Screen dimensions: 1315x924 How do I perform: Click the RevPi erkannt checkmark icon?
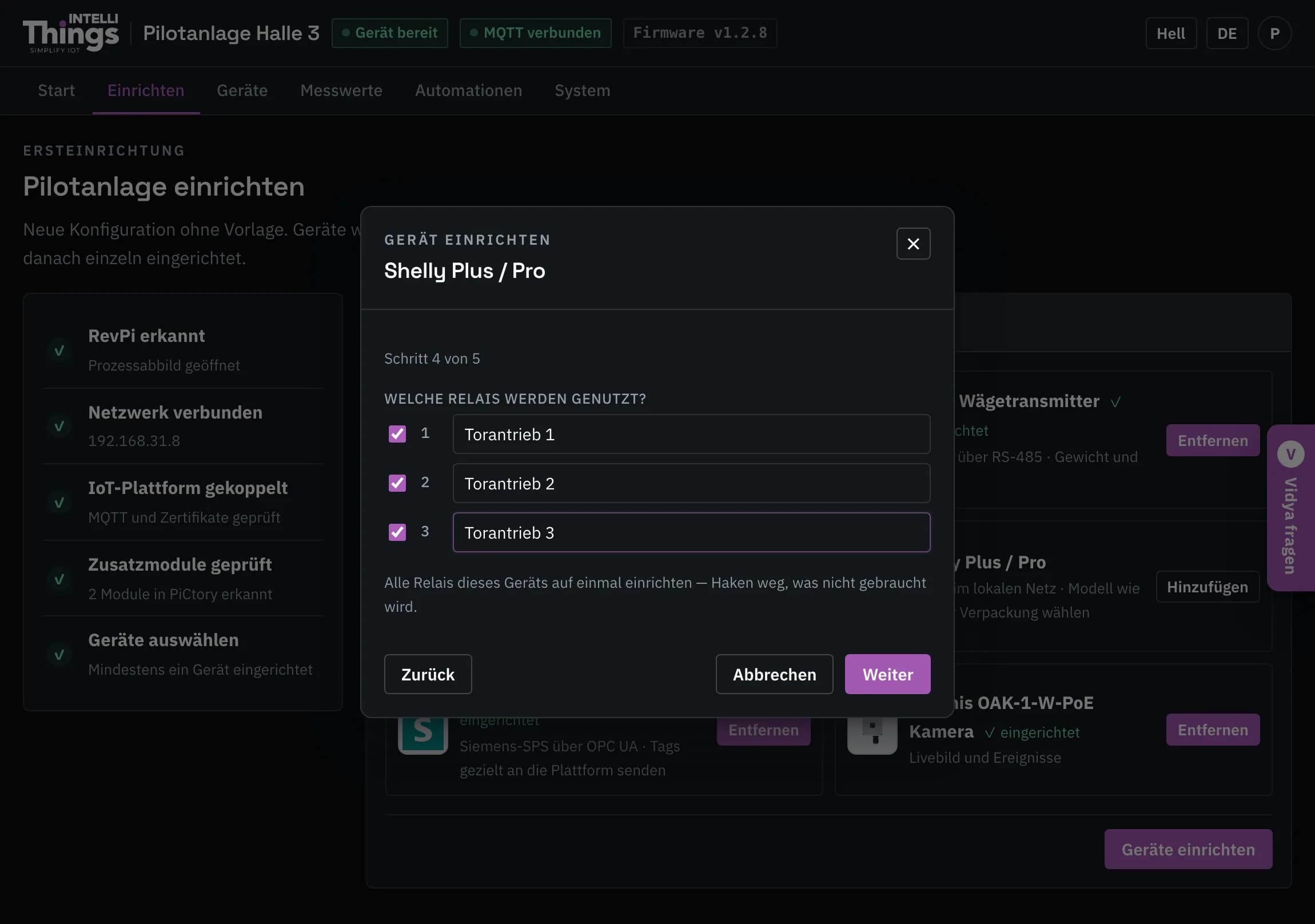click(x=59, y=351)
